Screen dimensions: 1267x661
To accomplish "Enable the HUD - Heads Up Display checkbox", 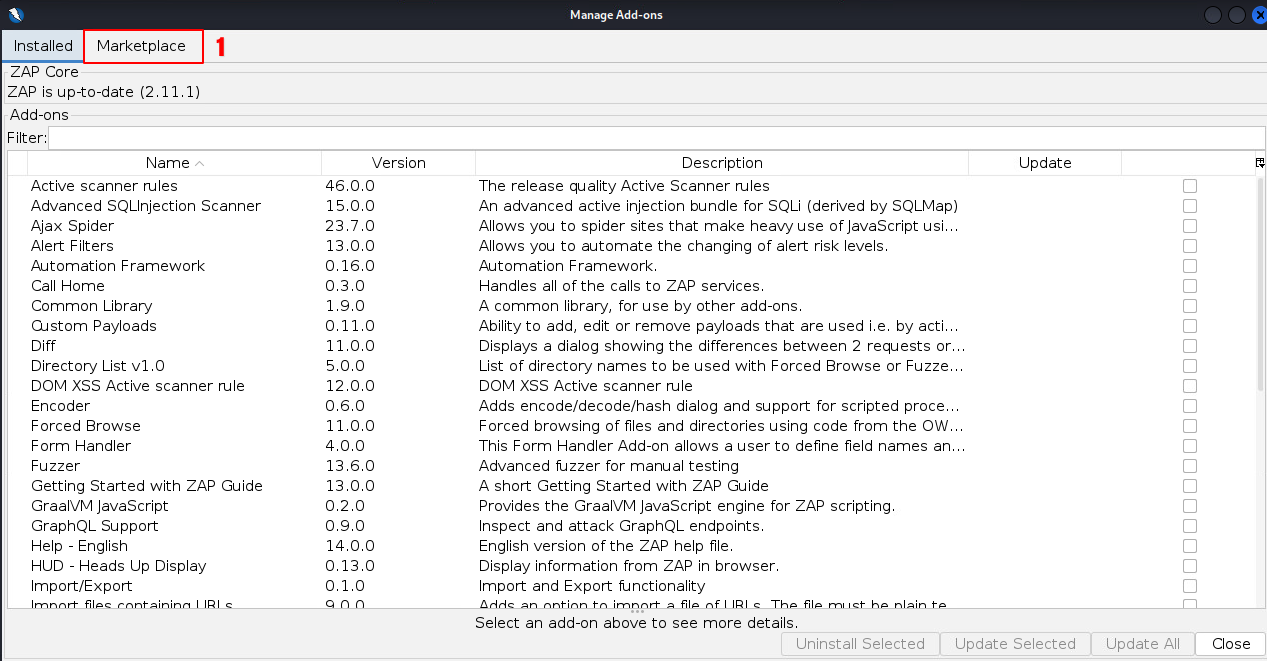I will click(x=1189, y=566).
